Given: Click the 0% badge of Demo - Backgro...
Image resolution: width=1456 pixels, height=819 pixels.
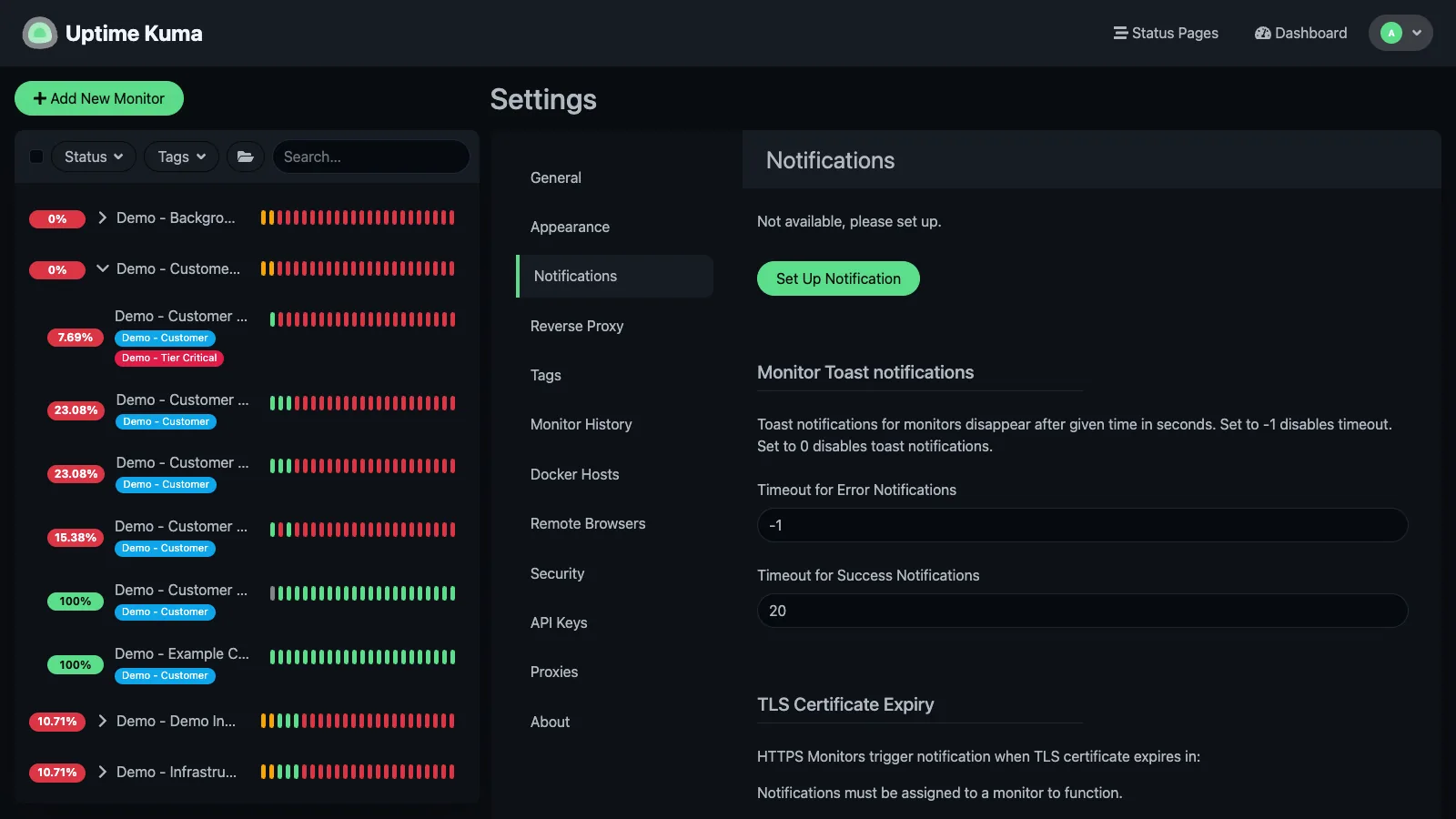Looking at the screenshot, I should click(57, 219).
